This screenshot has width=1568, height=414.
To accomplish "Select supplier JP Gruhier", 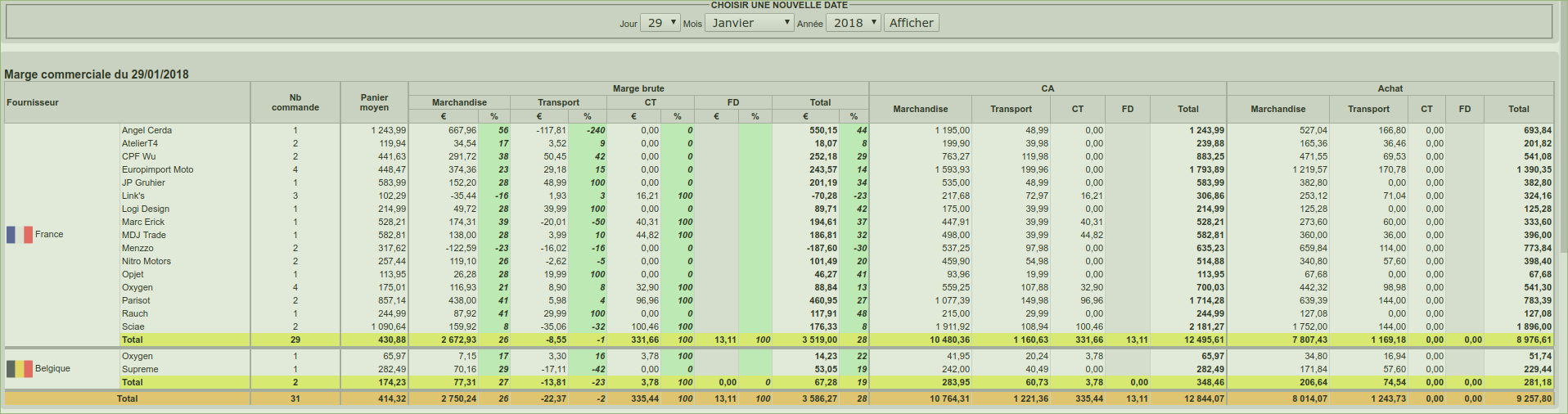I will [143, 182].
